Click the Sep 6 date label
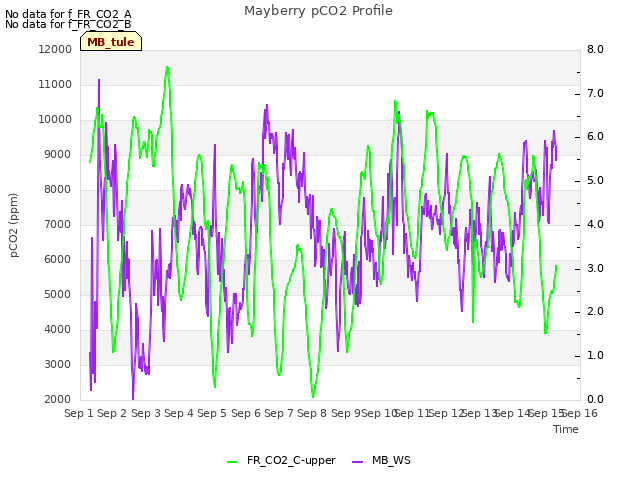This screenshot has height=480, width=640. click(x=246, y=413)
